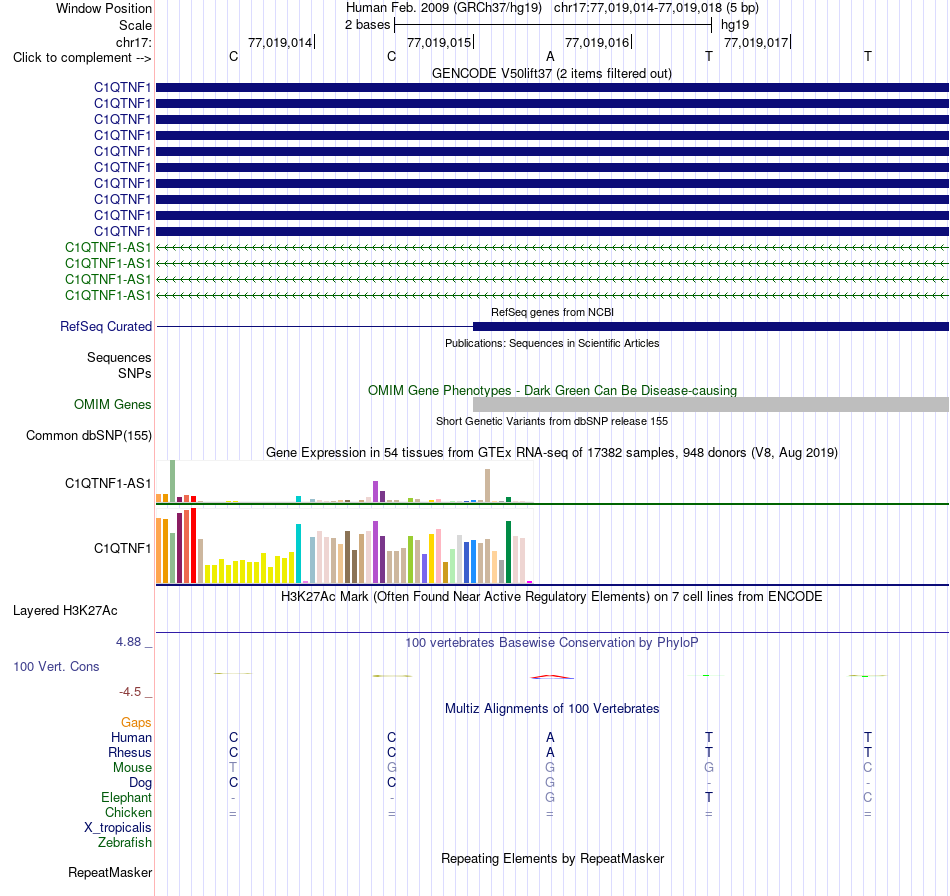Image resolution: width=950 pixels, height=896 pixels.
Task: Click the Human alignment row label
Action: tap(131, 737)
